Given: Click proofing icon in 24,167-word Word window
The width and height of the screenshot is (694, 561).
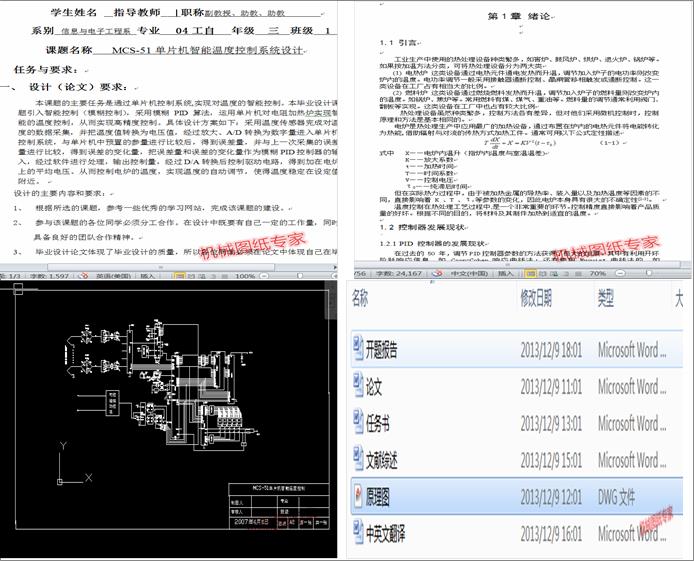Looking at the screenshot, I should (438, 273).
